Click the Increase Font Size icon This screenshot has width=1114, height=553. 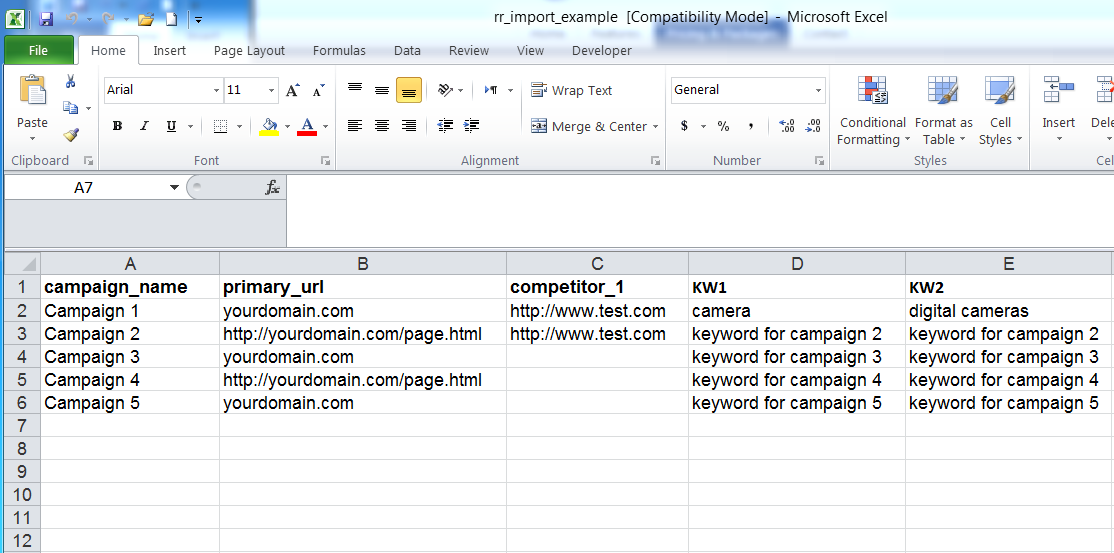point(292,90)
